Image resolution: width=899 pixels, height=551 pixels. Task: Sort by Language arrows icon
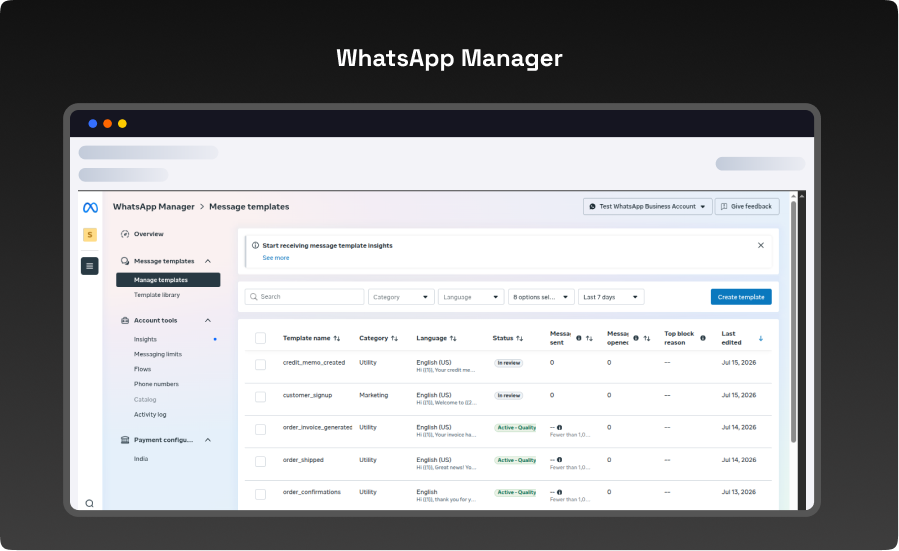pyautogui.click(x=453, y=338)
